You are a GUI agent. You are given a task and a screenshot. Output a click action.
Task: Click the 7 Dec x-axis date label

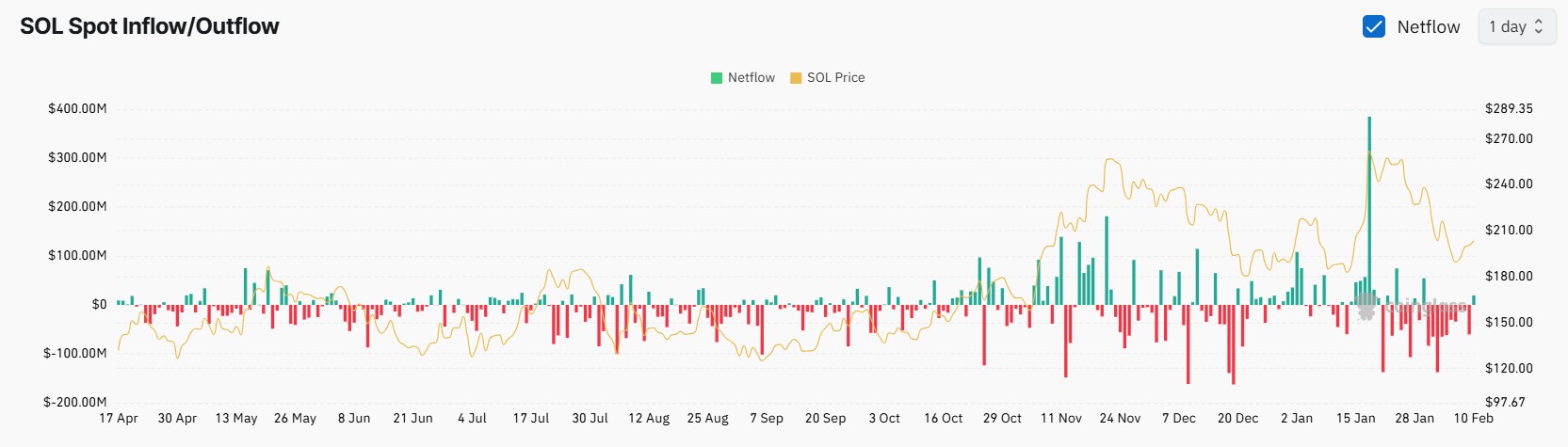1178,418
